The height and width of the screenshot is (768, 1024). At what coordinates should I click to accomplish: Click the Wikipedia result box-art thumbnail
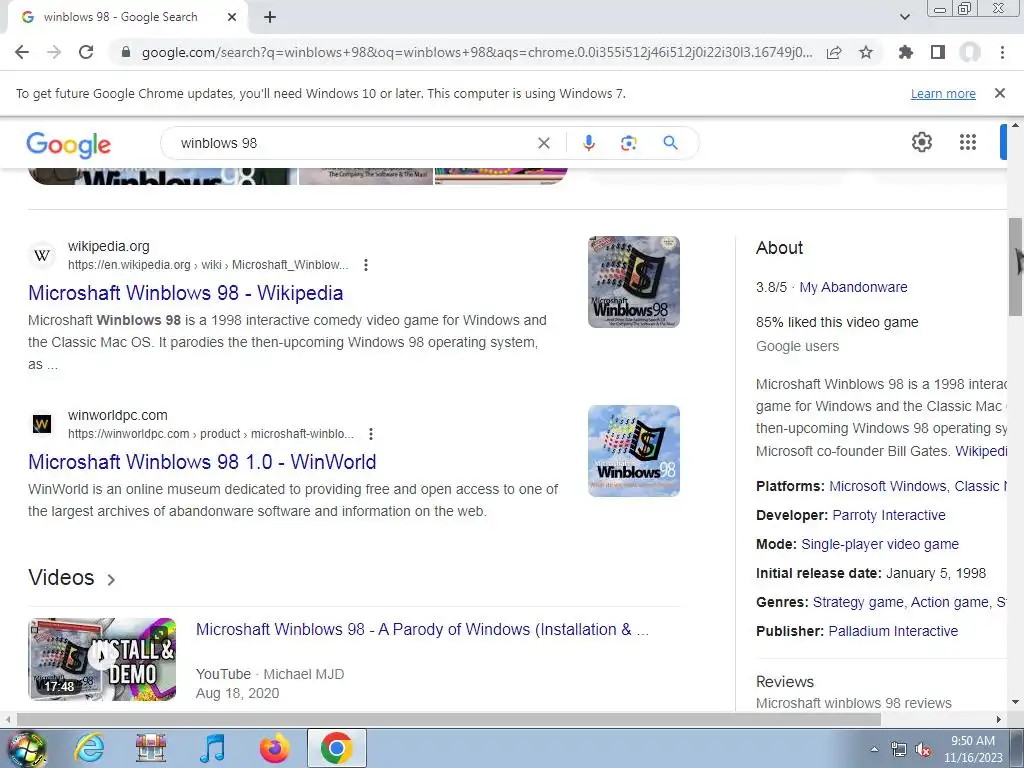[633, 281]
